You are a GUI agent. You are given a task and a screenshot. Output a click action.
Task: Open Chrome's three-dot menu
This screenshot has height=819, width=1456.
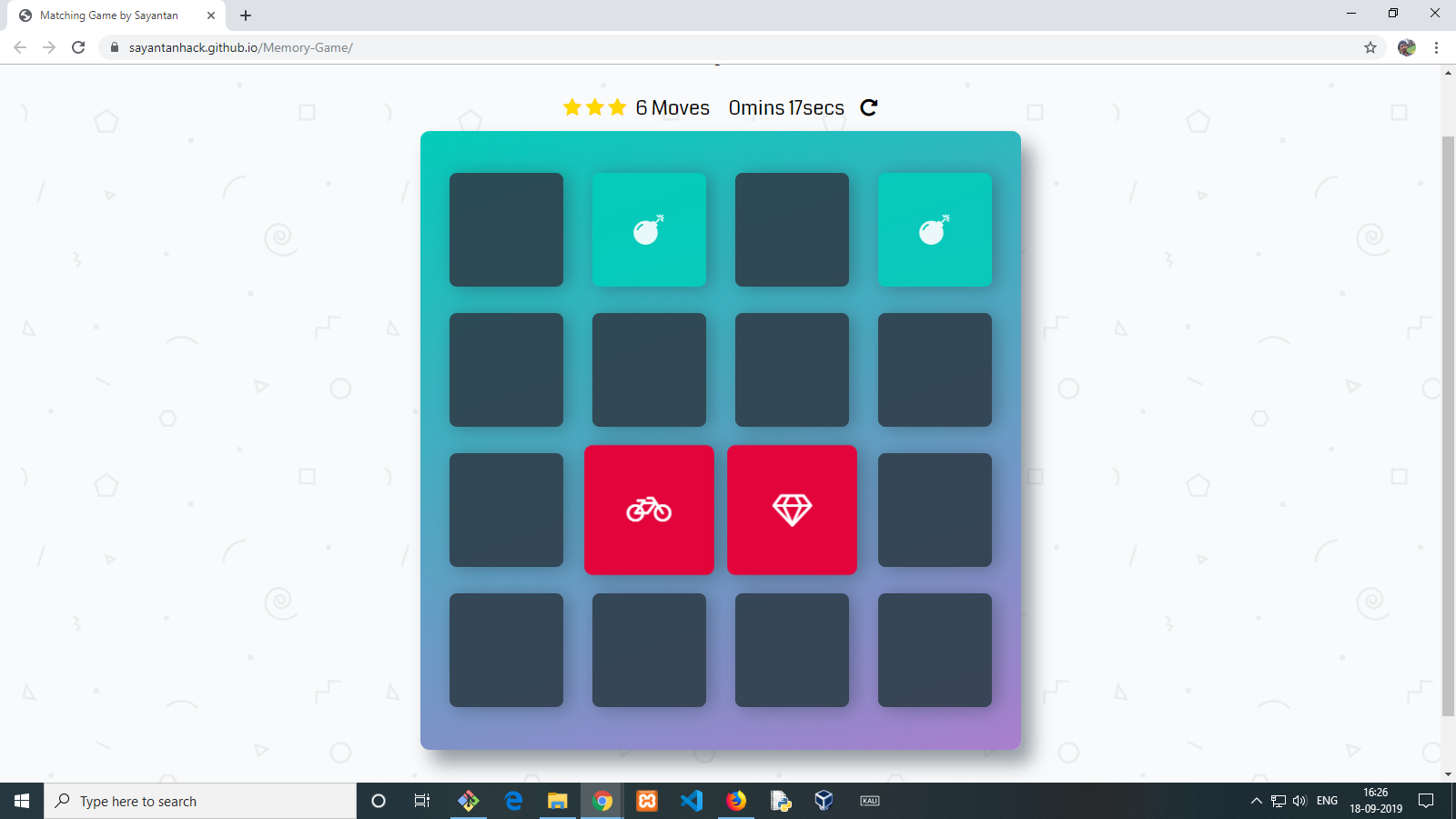(1436, 47)
